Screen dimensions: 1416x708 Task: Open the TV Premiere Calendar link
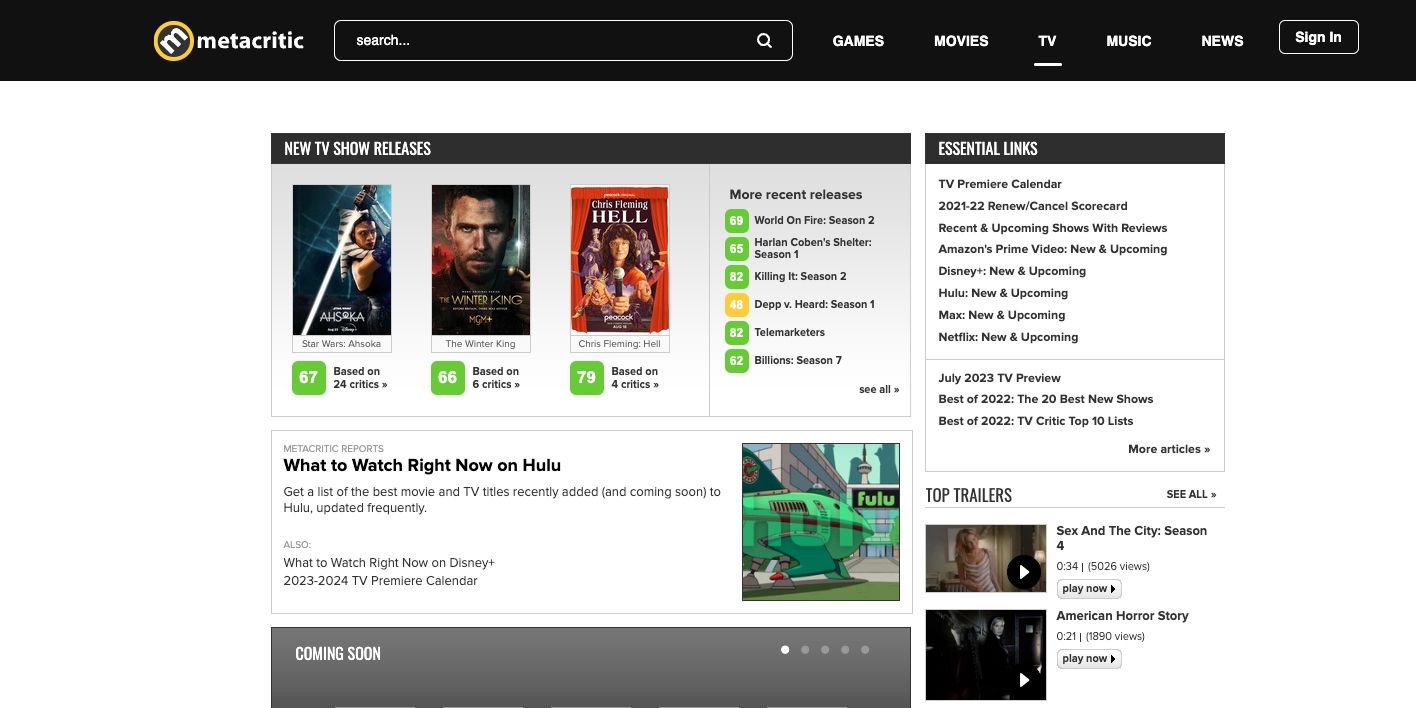[1000, 183]
